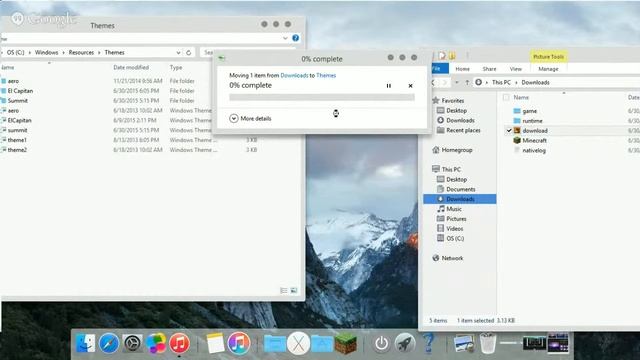Open Manage tab under Picture Tools
This screenshot has width=640, height=360.
548,69
